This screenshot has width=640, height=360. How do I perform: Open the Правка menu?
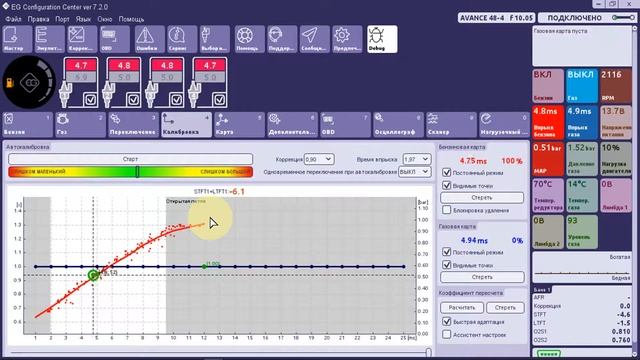(x=38, y=19)
